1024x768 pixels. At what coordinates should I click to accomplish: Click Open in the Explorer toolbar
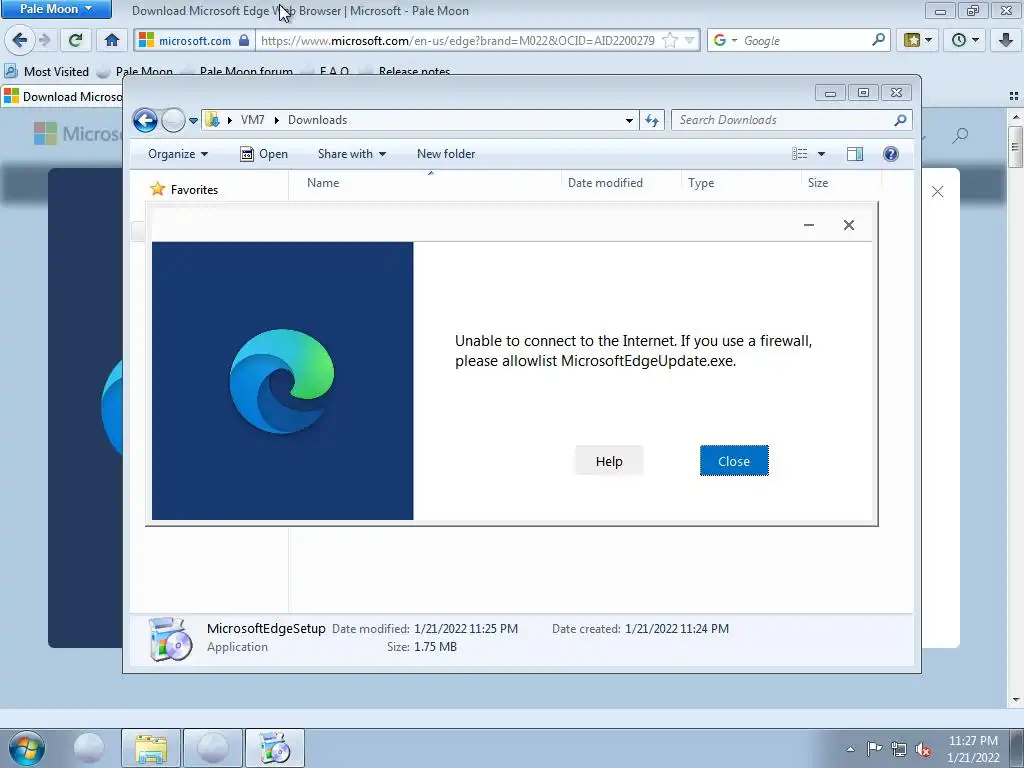point(264,153)
